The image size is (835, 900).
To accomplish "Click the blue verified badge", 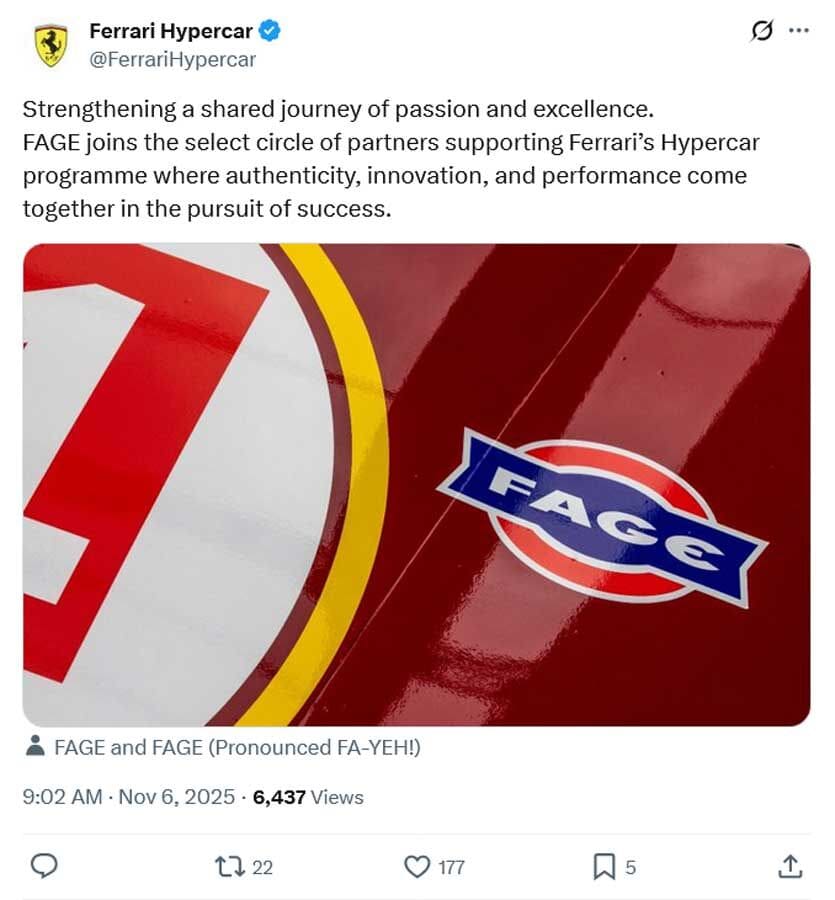I will [x=270, y=31].
